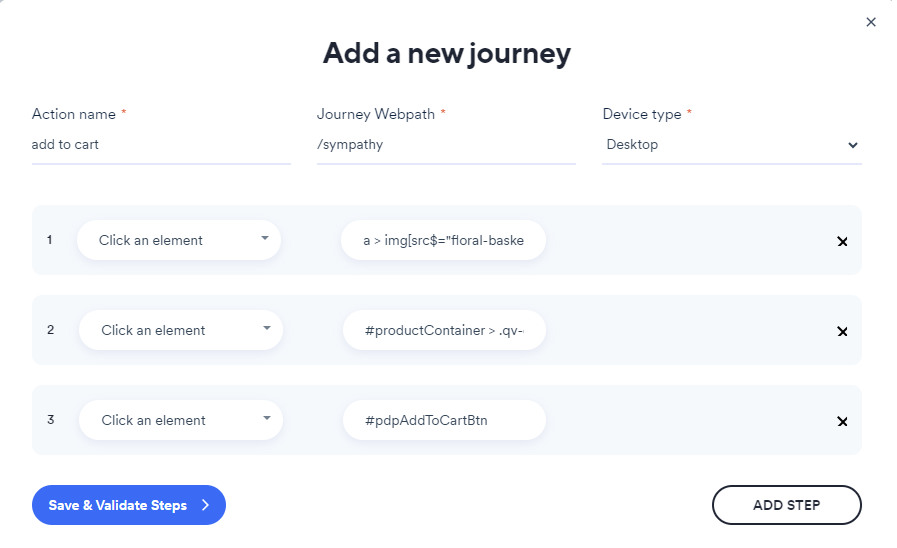Click the #productContainer selector field
Viewport: 897px width, 548px height.
tap(444, 330)
